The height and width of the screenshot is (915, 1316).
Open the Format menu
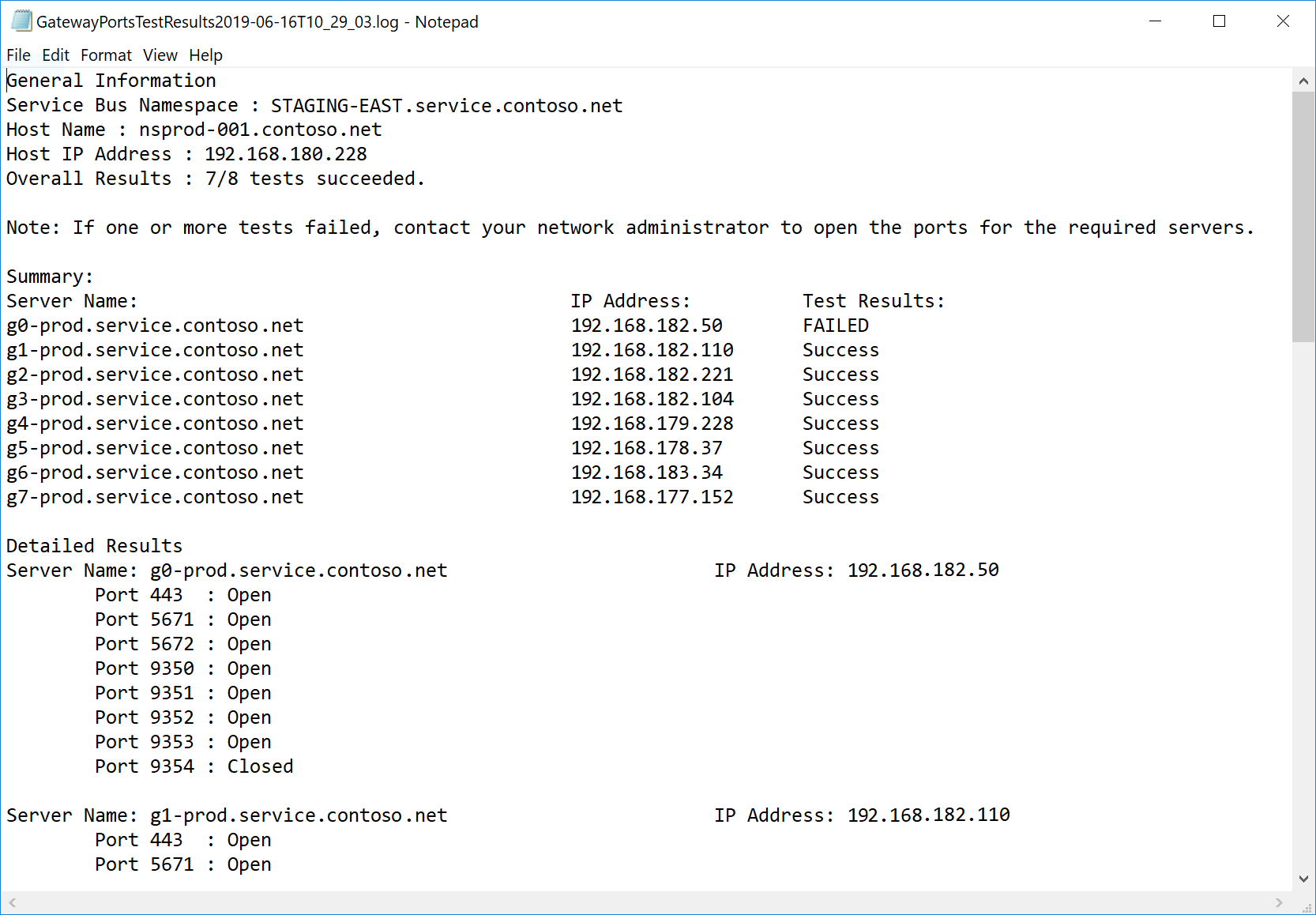[x=105, y=55]
